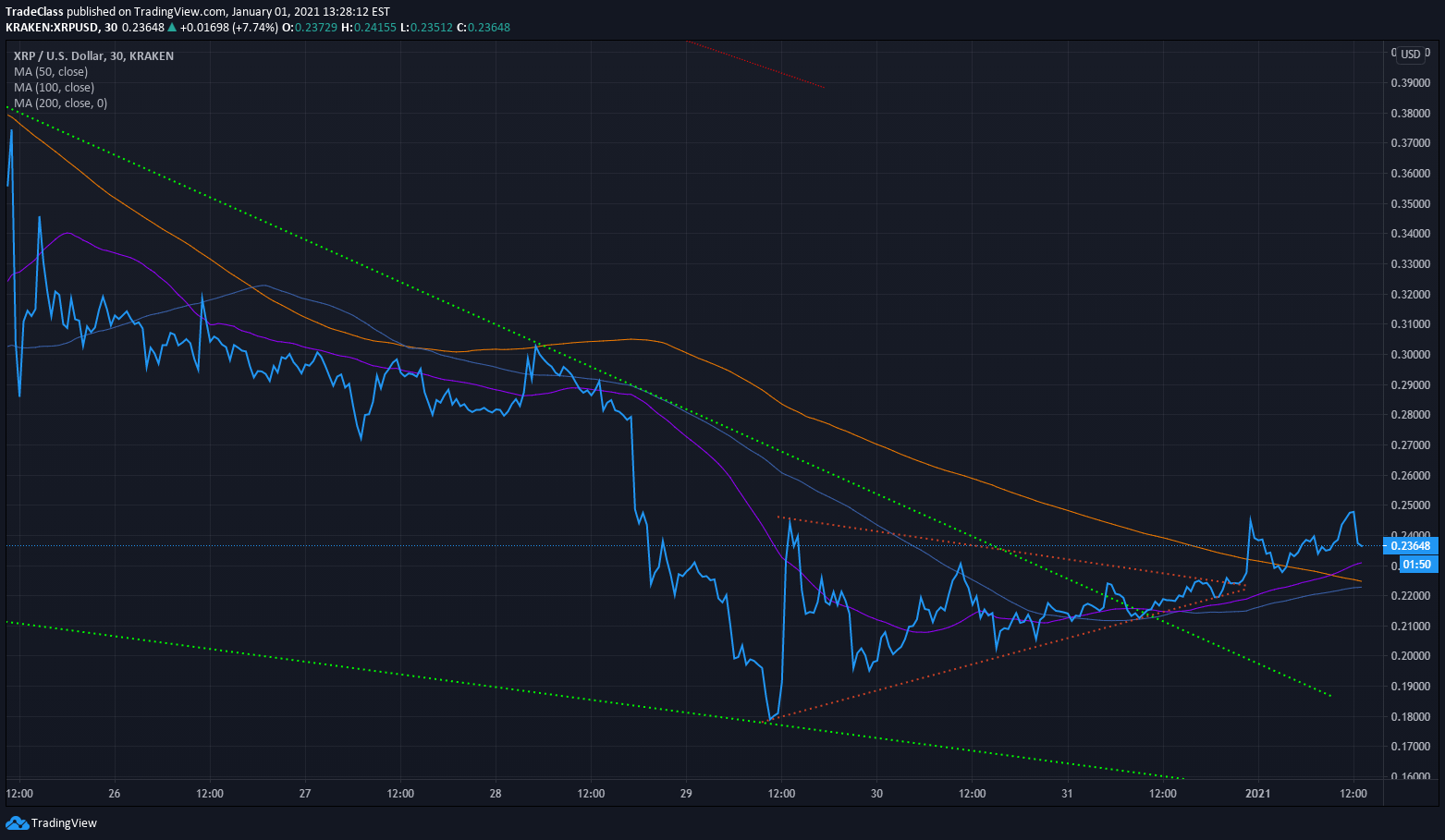
Task: Click the 0.36000 price axis label
Action: 1411,174
